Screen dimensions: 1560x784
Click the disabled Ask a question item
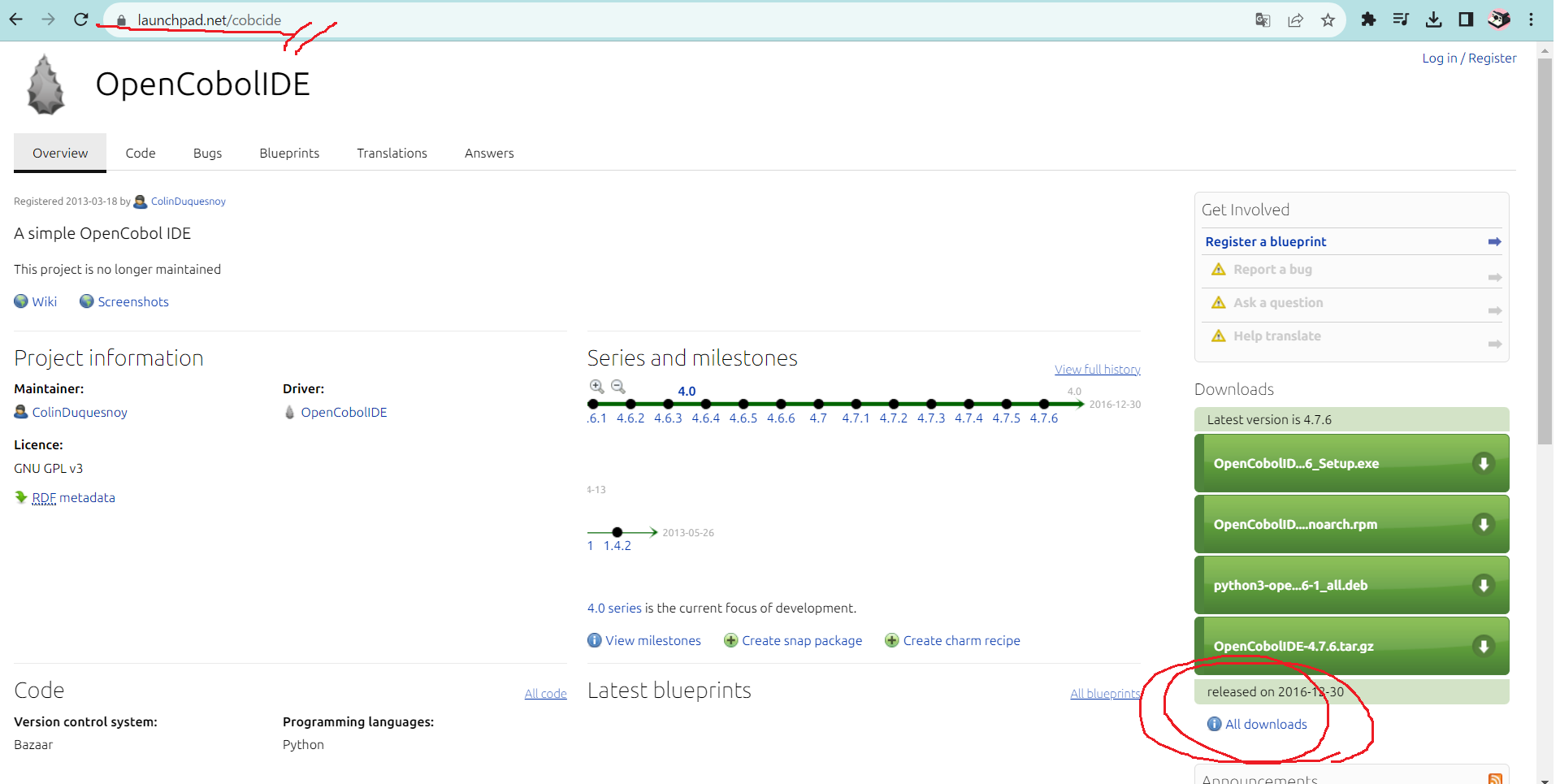click(1278, 302)
